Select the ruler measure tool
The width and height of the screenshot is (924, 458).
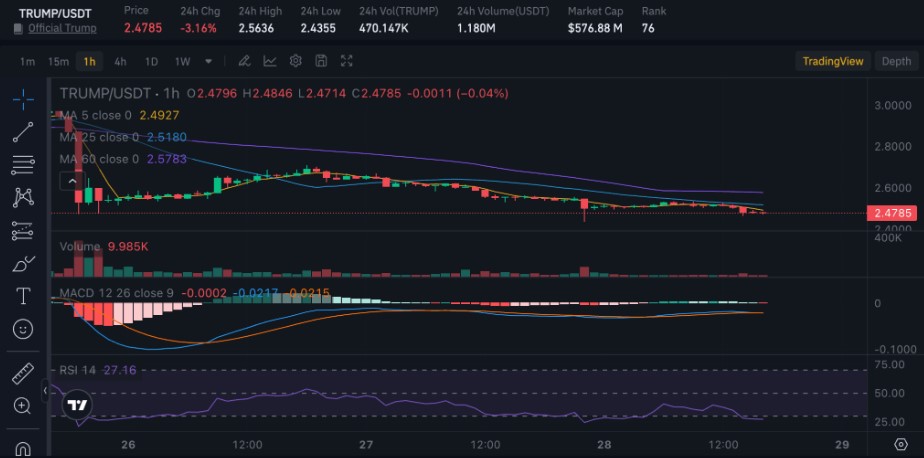(23, 374)
